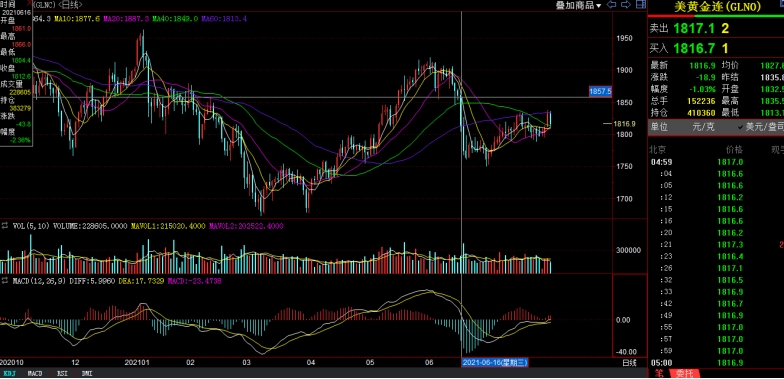Click the 2021-06-16 date marker on timeline
This screenshot has height=379, width=784.
point(495,362)
